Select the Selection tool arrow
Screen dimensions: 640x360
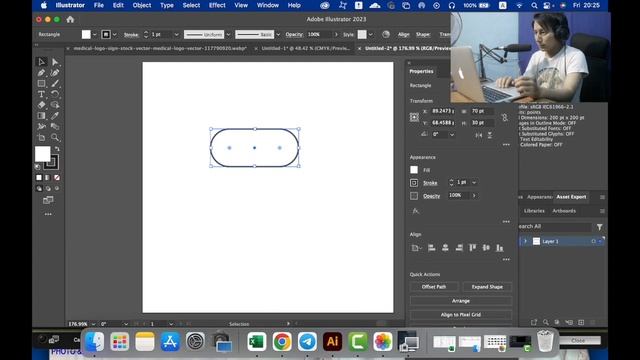click(41, 62)
